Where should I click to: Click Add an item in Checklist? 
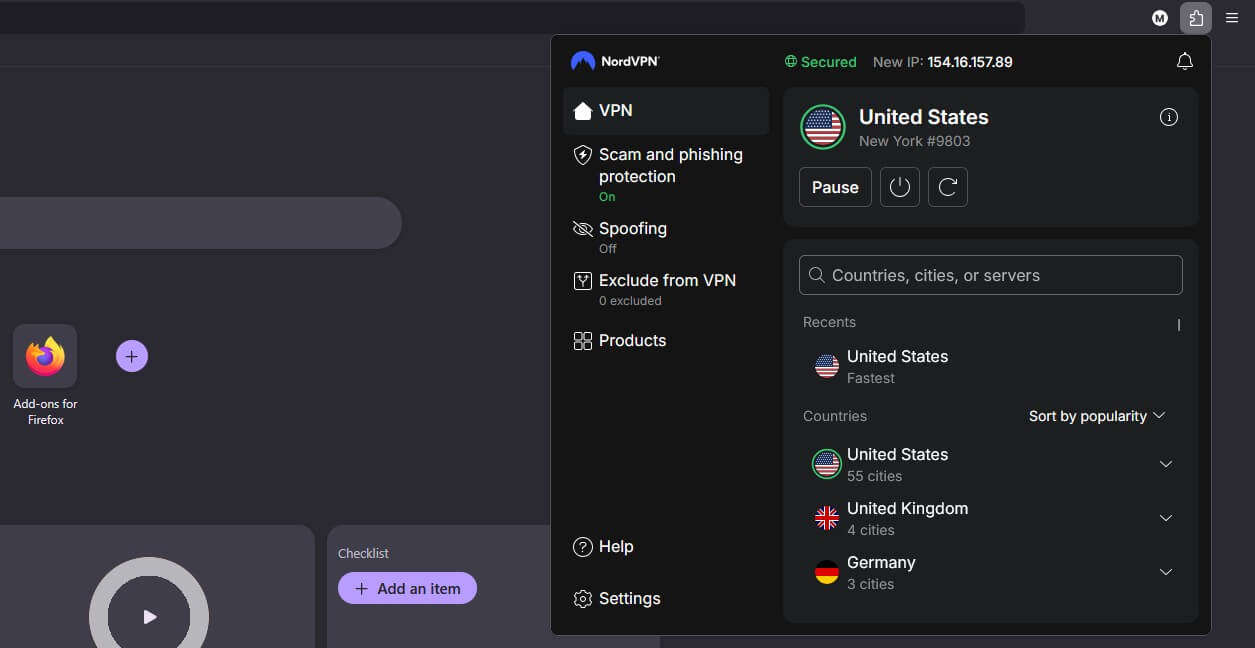coord(407,589)
